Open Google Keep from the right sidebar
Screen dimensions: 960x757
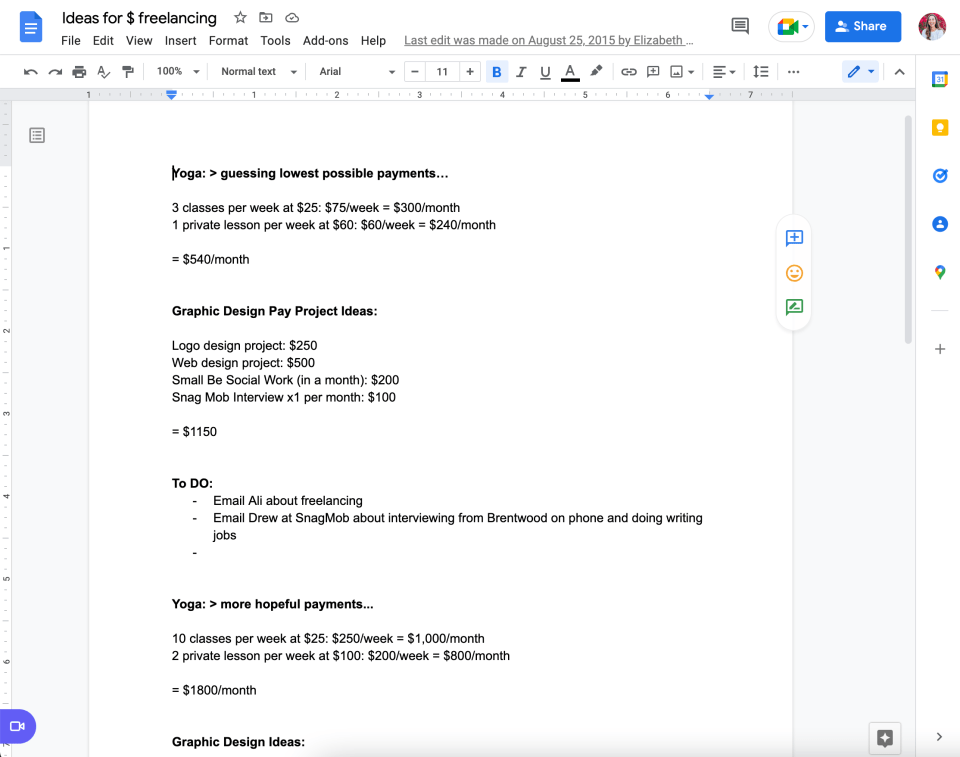(939, 127)
